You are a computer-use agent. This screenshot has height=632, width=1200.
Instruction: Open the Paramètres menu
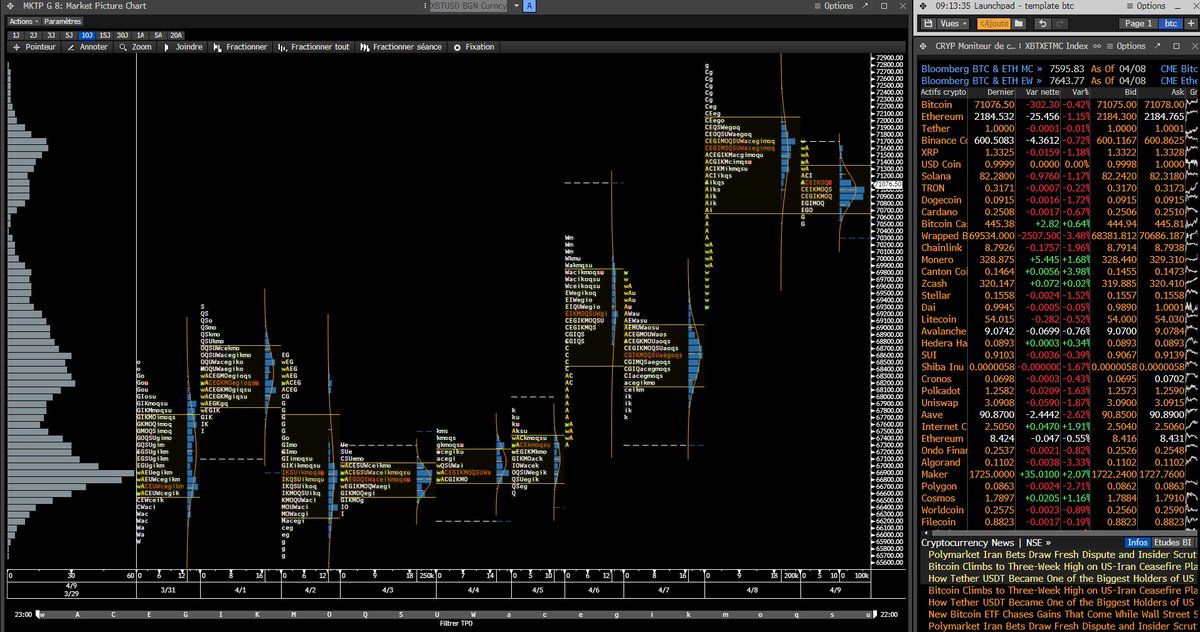pyautogui.click(x=63, y=21)
